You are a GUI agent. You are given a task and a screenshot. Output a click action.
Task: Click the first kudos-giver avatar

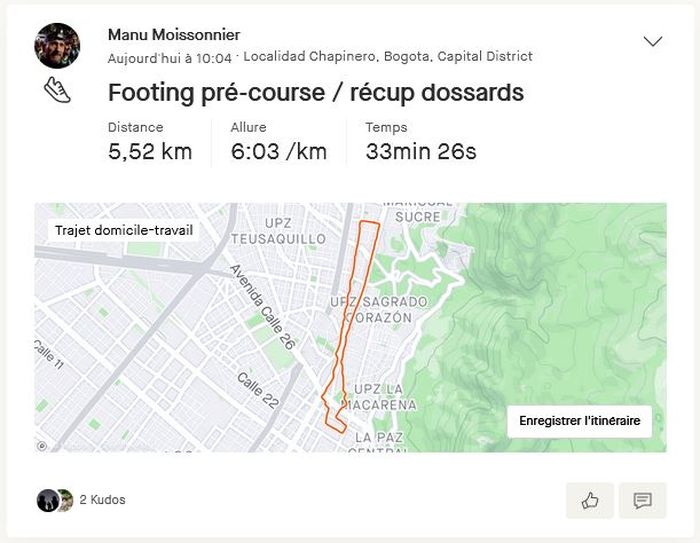(x=46, y=500)
